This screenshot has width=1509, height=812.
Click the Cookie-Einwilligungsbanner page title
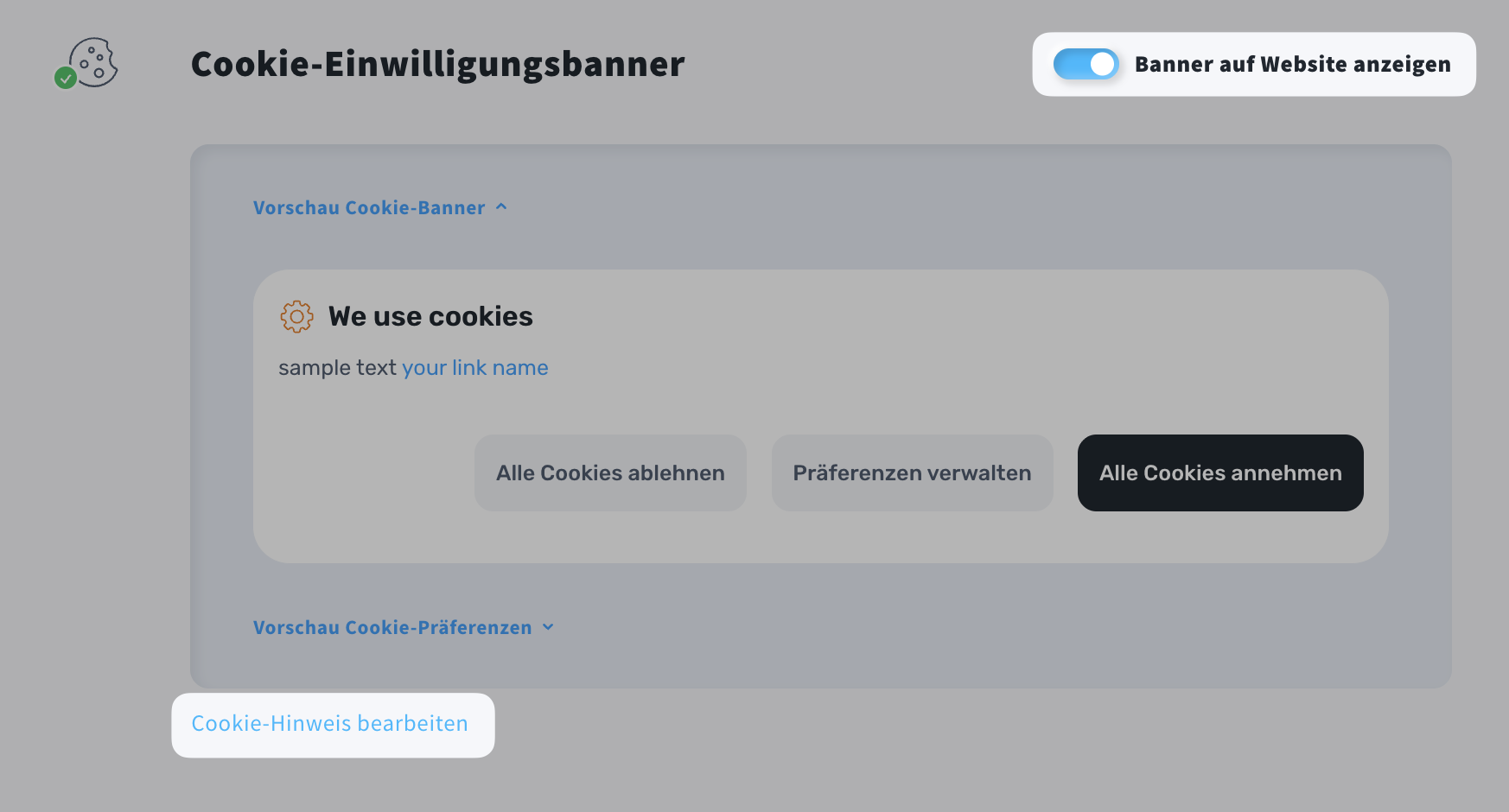click(x=437, y=64)
